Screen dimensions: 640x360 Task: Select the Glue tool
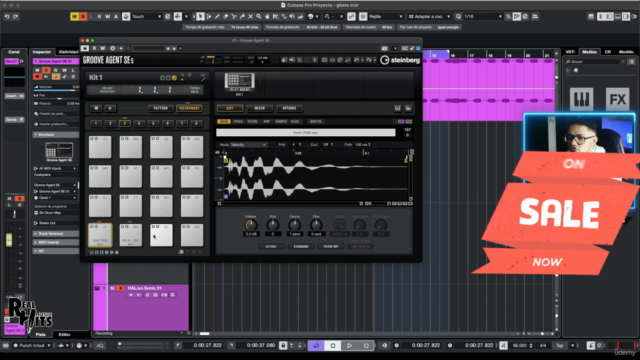coord(242,17)
